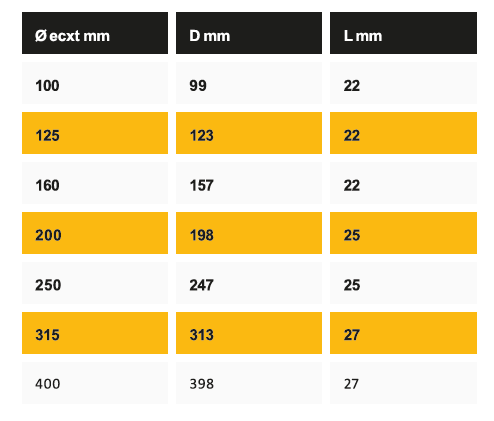Image resolution: width=494 pixels, height=421 pixels.
Task: Click the yellow cell showing 27
Action: point(403,333)
